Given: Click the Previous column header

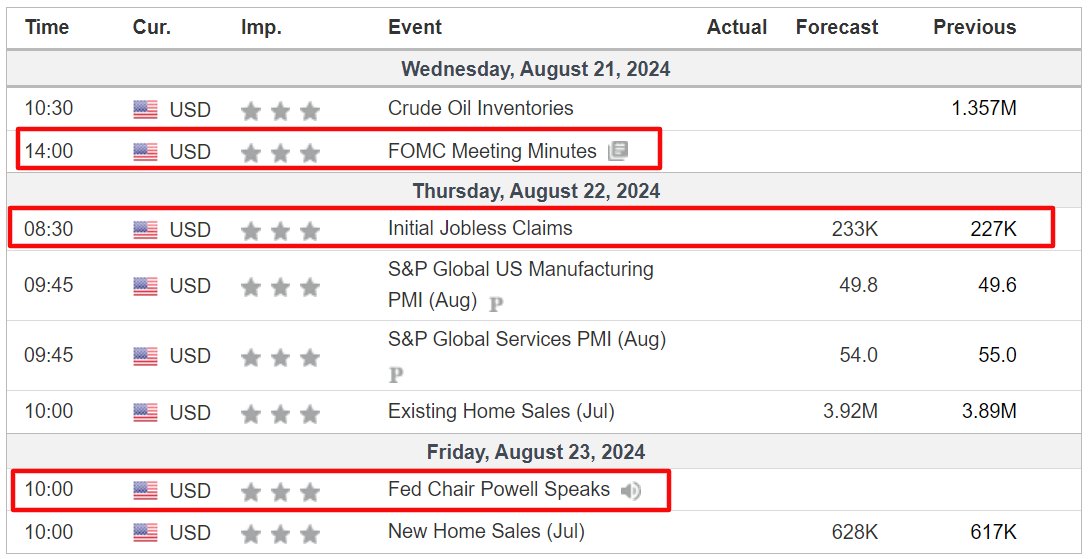Looking at the screenshot, I should (974, 27).
